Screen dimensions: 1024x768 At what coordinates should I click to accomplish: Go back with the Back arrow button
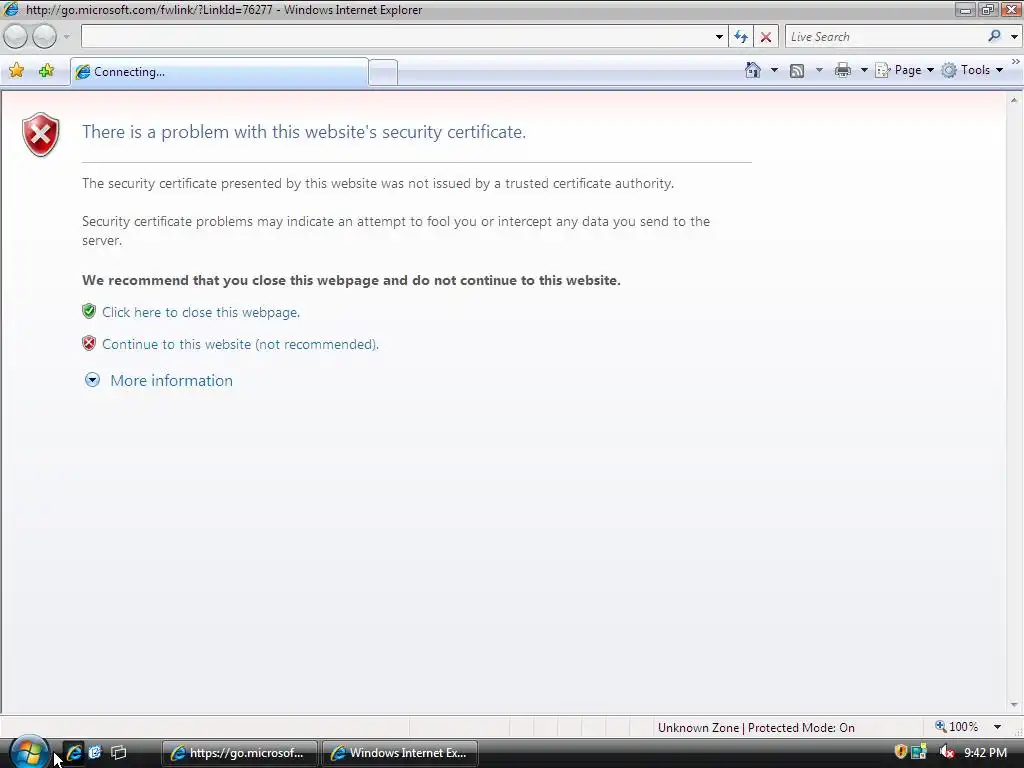coord(16,37)
